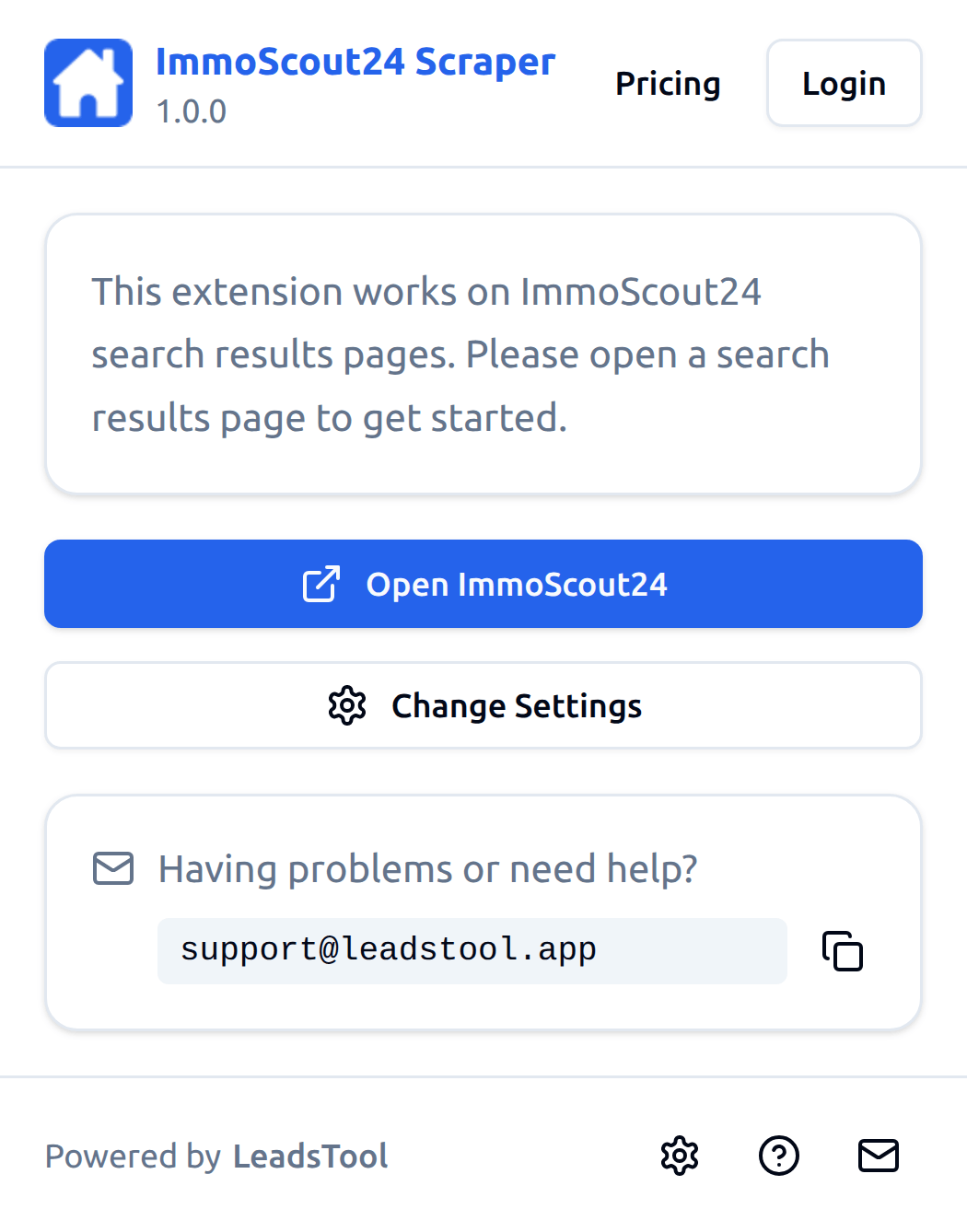Viewport: 967px width, 1232px height.
Task: Click the envelope icon beside 'Having problems'
Action: click(113, 868)
